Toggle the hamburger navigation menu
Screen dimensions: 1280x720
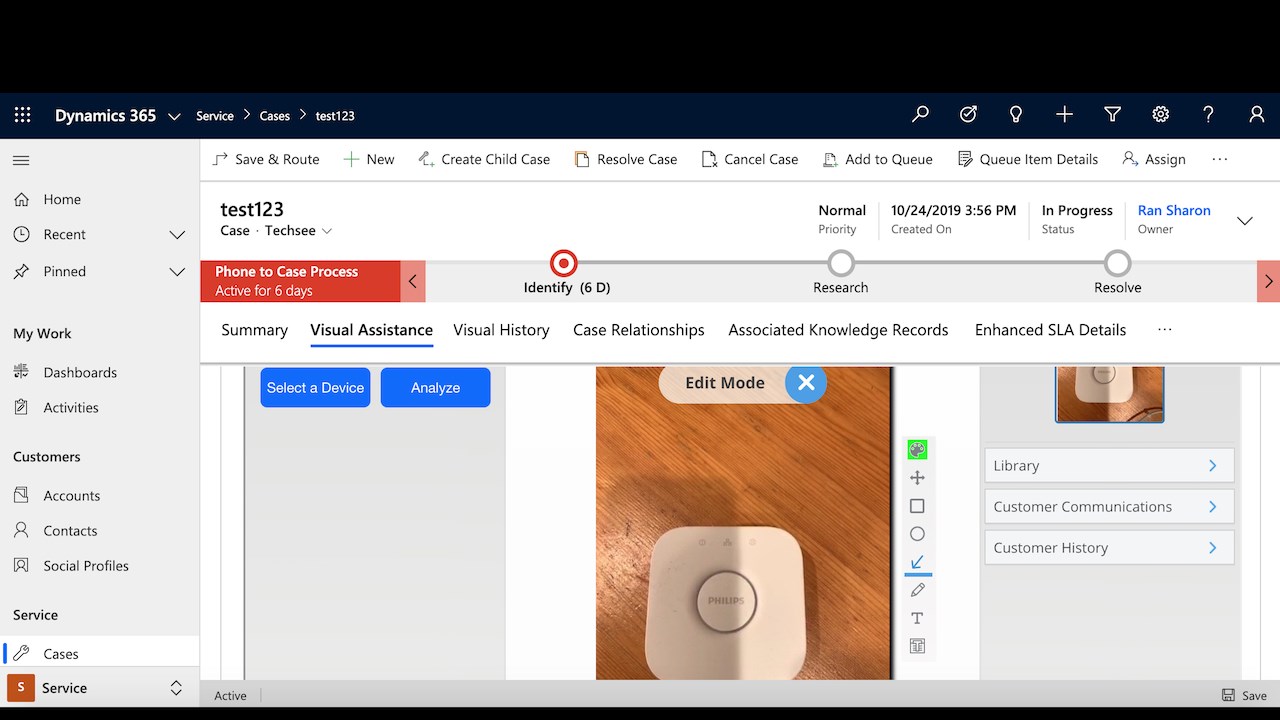click(21, 160)
